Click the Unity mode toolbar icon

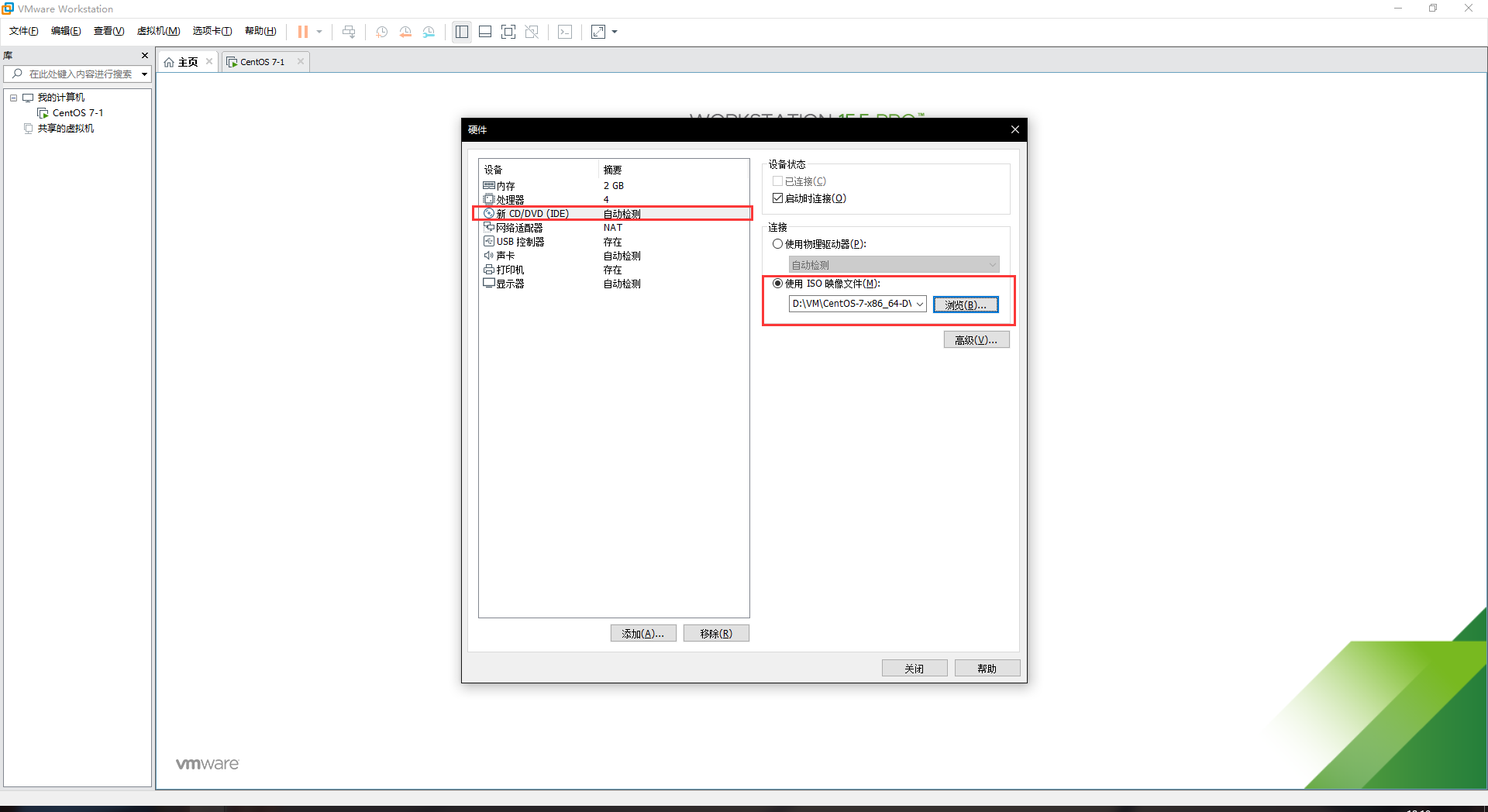532,32
